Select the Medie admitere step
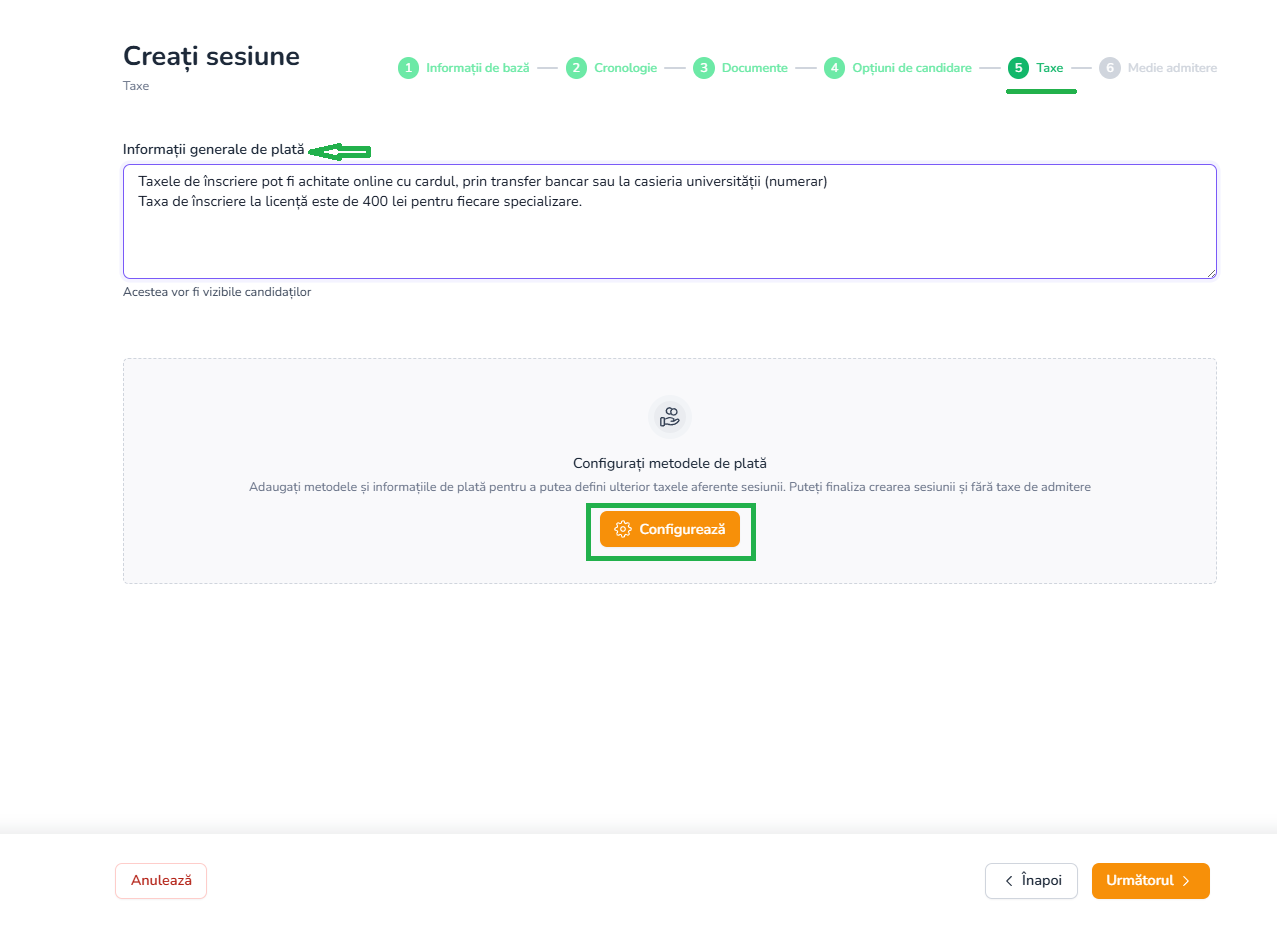This screenshot has height=926, width=1277. [x=1172, y=68]
